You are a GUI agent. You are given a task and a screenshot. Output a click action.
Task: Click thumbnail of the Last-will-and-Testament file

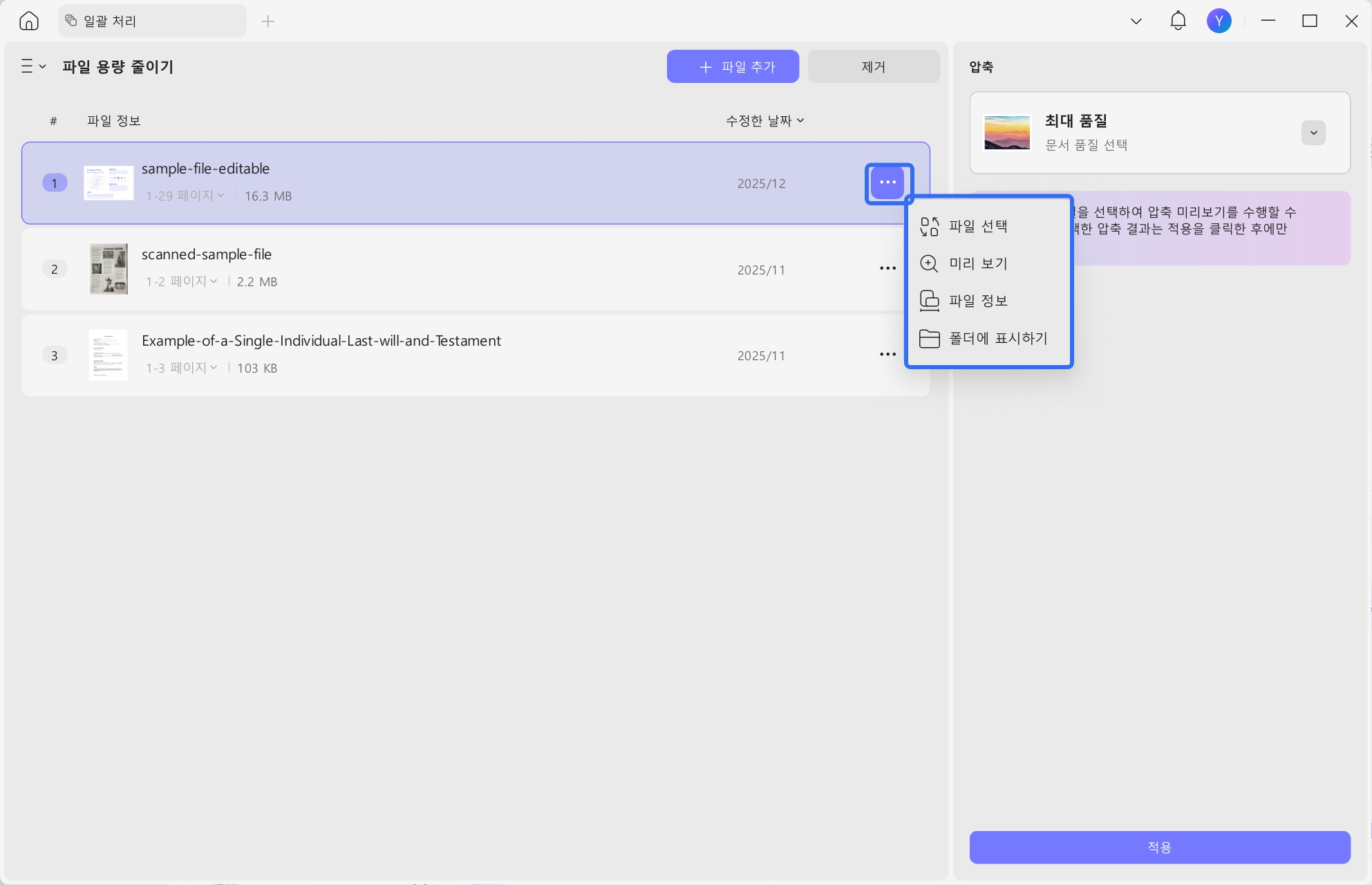(x=109, y=355)
